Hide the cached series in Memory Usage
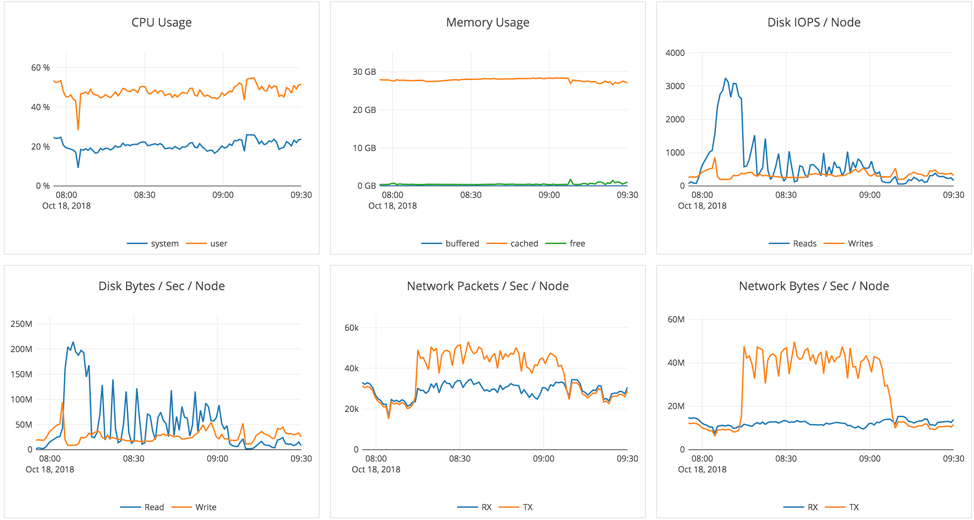 (523, 243)
